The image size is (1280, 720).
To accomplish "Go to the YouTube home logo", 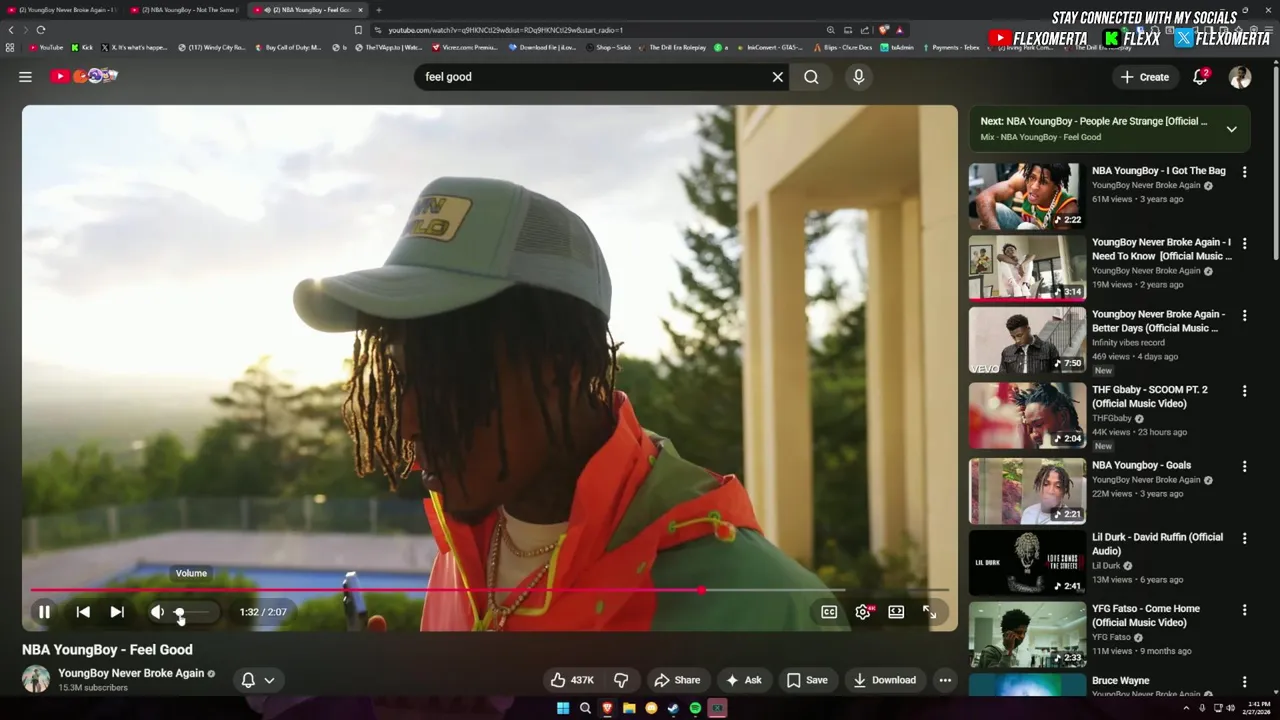I will pyautogui.click(x=84, y=76).
